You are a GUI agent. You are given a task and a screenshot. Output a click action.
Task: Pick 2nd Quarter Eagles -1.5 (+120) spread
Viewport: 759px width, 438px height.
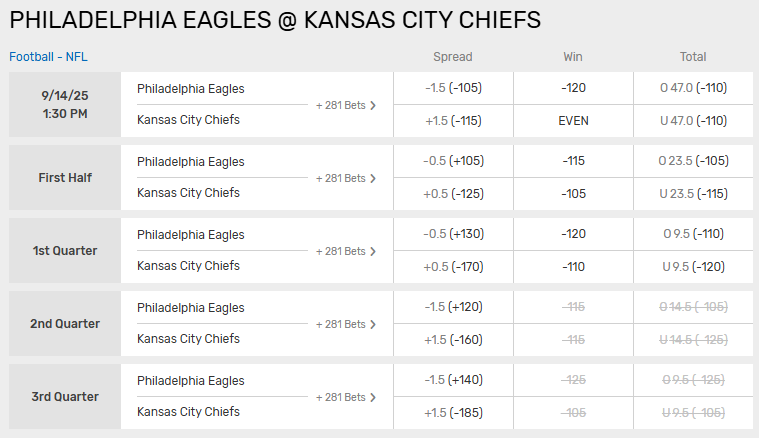(x=453, y=307)
